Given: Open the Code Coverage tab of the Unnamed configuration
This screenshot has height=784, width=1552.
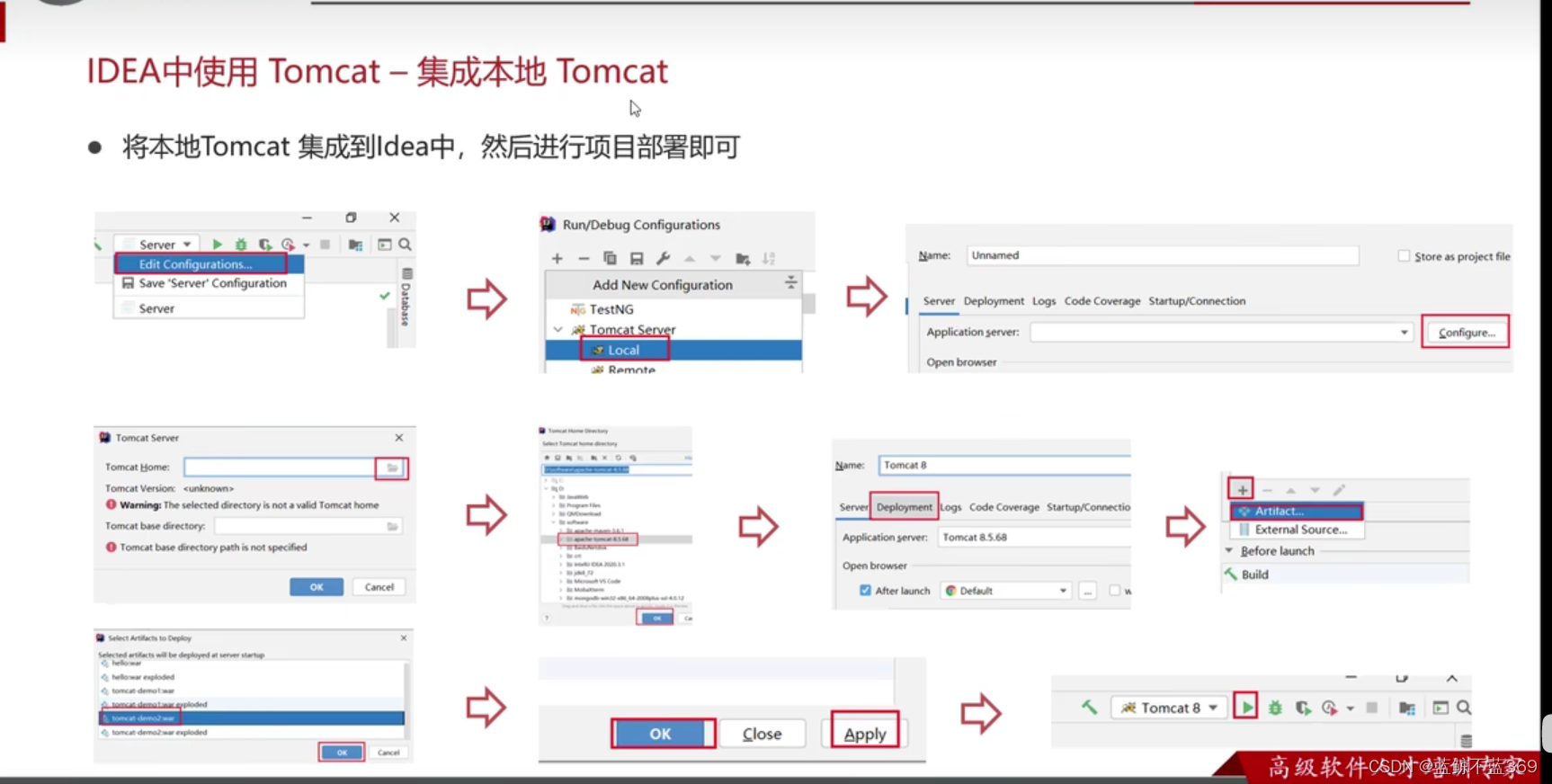Looking at the screenshot, I should coord(1102,301).
